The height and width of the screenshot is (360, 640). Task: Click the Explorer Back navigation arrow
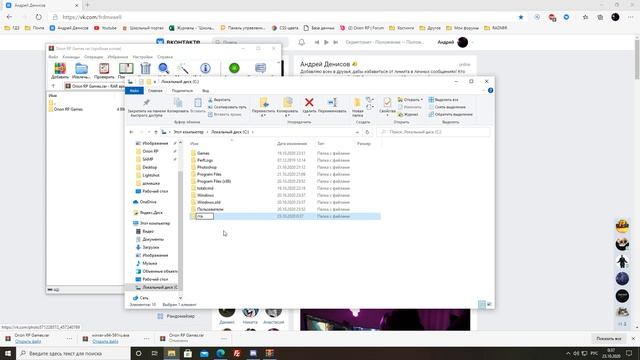[131, 132]
